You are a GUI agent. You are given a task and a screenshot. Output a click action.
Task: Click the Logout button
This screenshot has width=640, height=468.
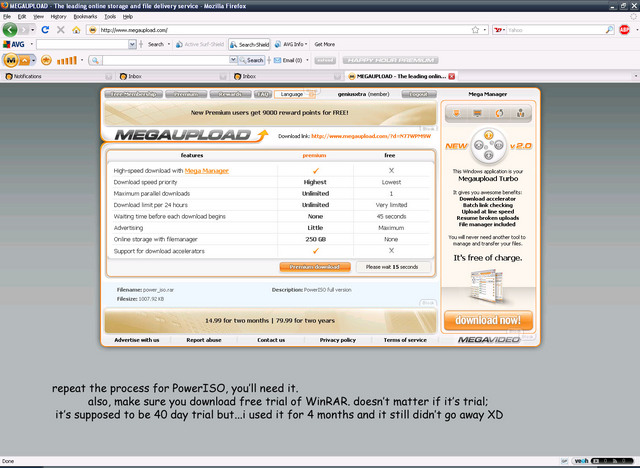[x=419, y=94]
